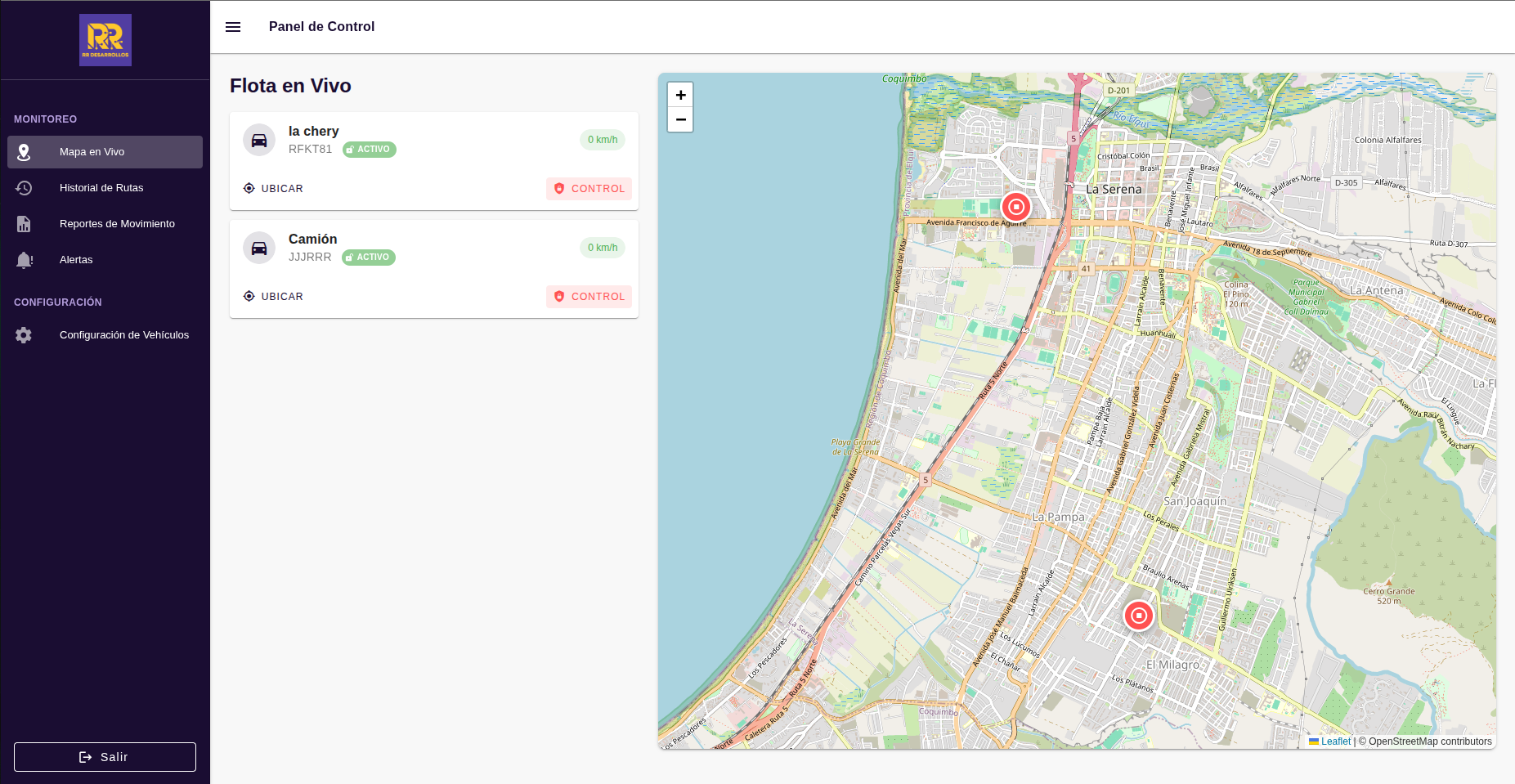Screen dimensions: 1515x784
Task: Select the Mapa en Vivo icon in sidebar
Action: pos(25,152)
